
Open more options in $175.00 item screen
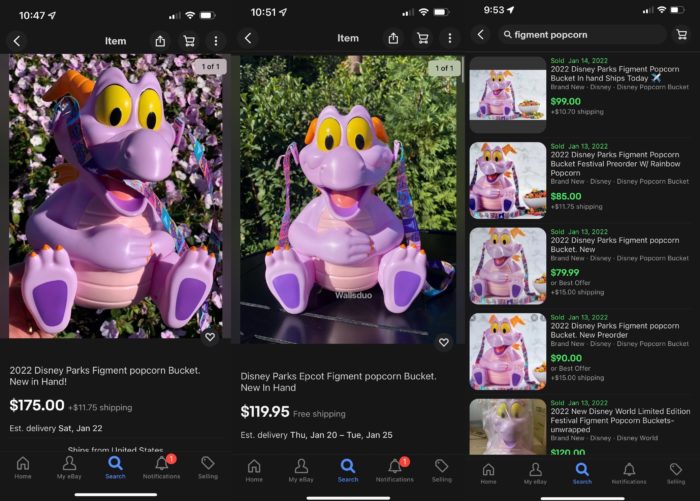(216, 41)
